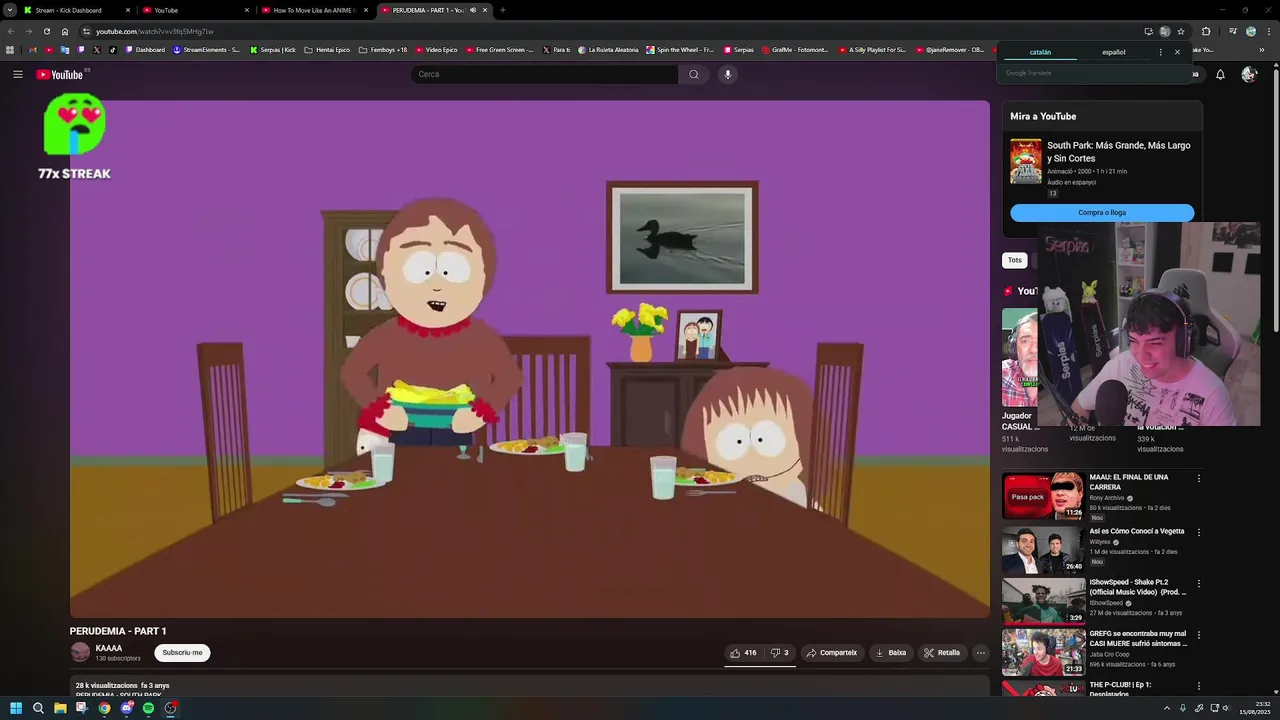
Task: Open the Twitch bookmark icon
Action: (x=81, y=50)
